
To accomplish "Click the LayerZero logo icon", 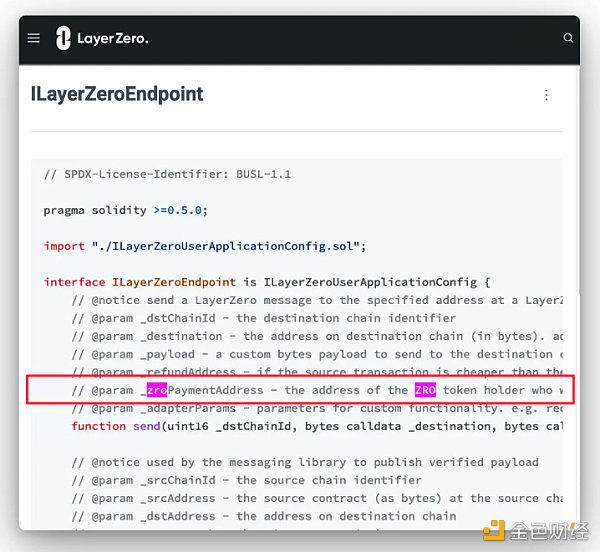I will [65, 38].
